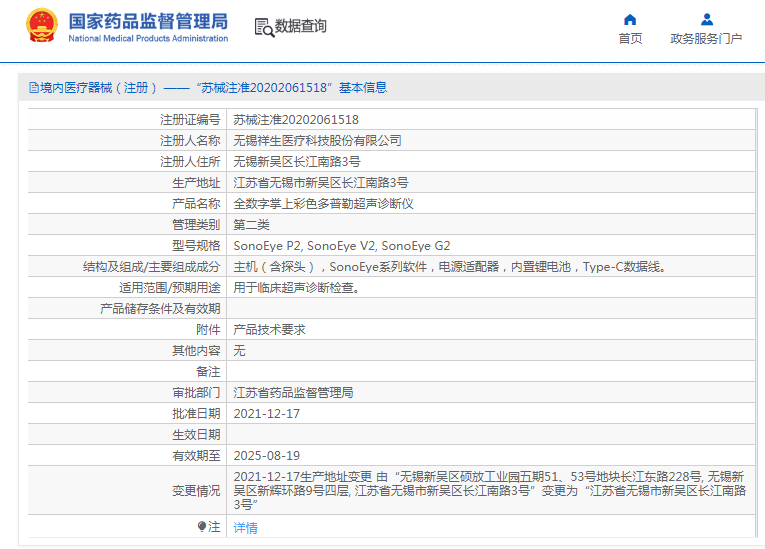765x549 pixels.
Task: Click the 有效期至 label
Action: click(x=196, y=455)
